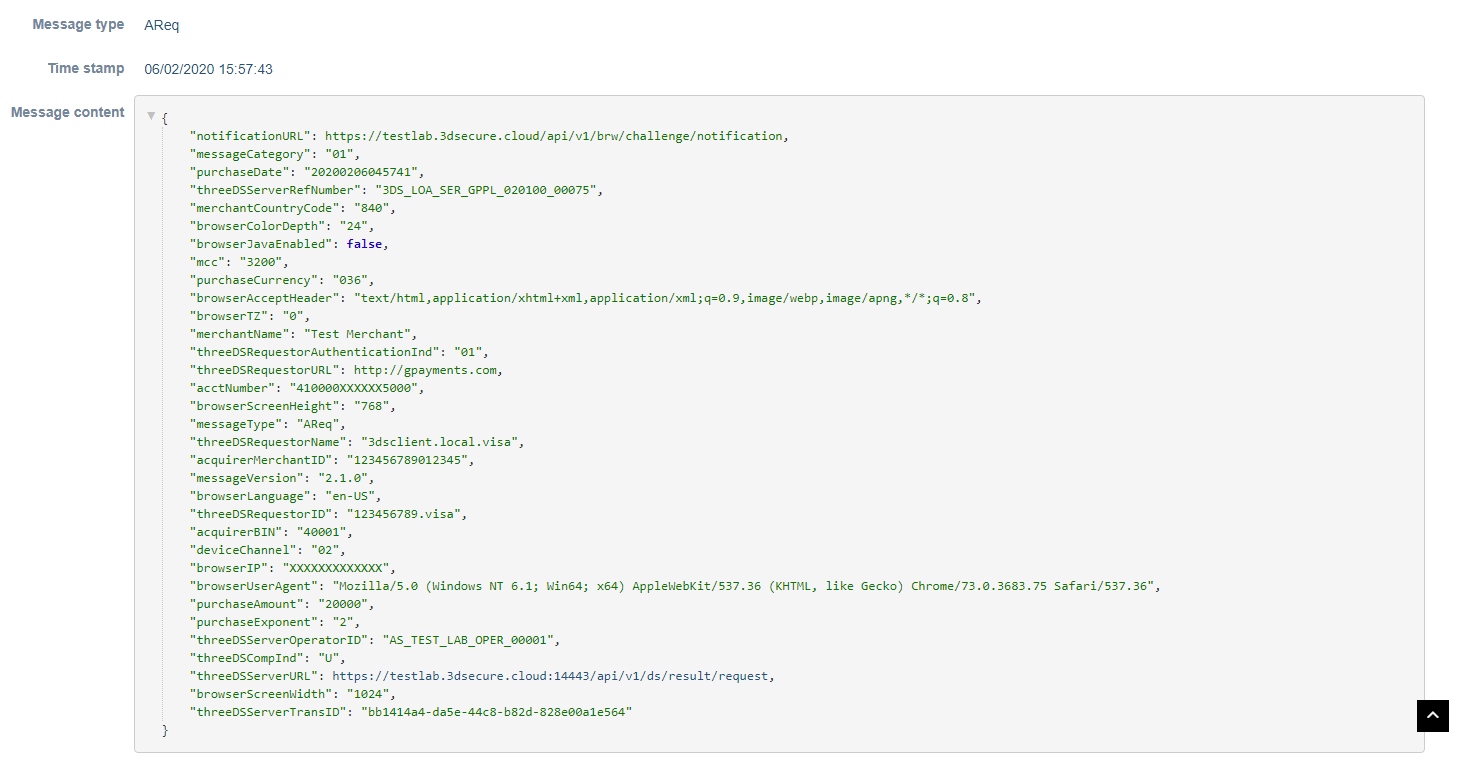The image size is (1459, 769).
Task: Click the browserAcceptHeader value text
Action: (665, 298)
